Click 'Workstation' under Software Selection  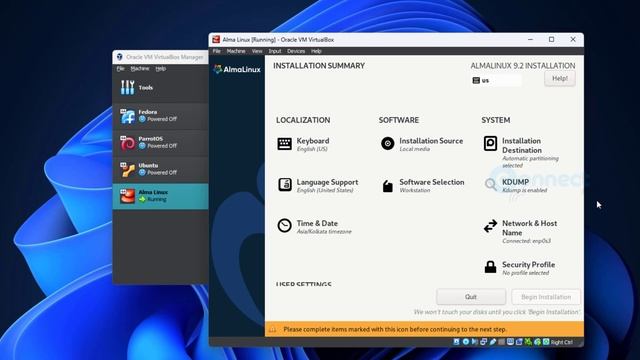pos(415,191)
